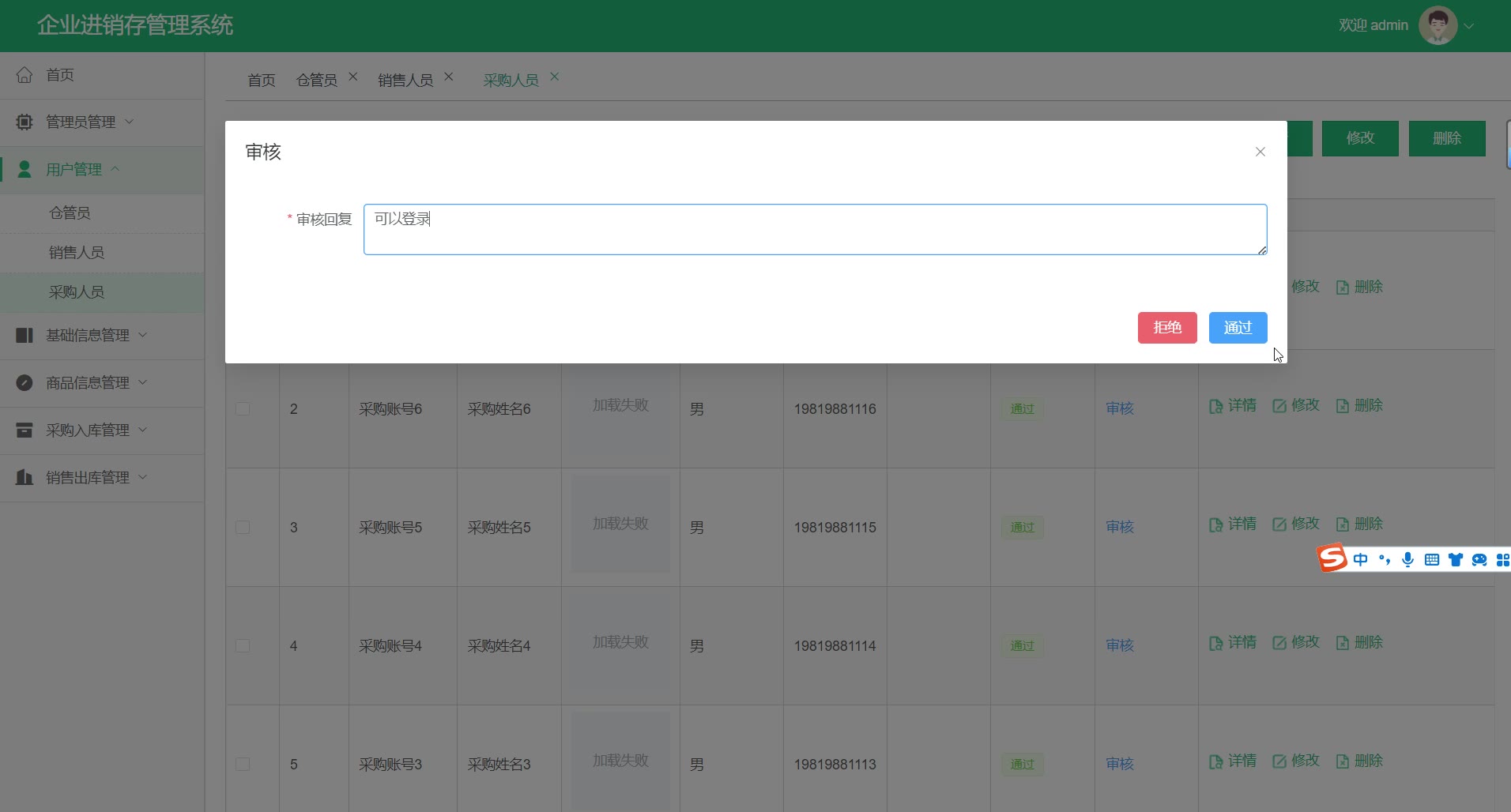Click the home icon beside 首页 in sidebar

tap(24, 75)
